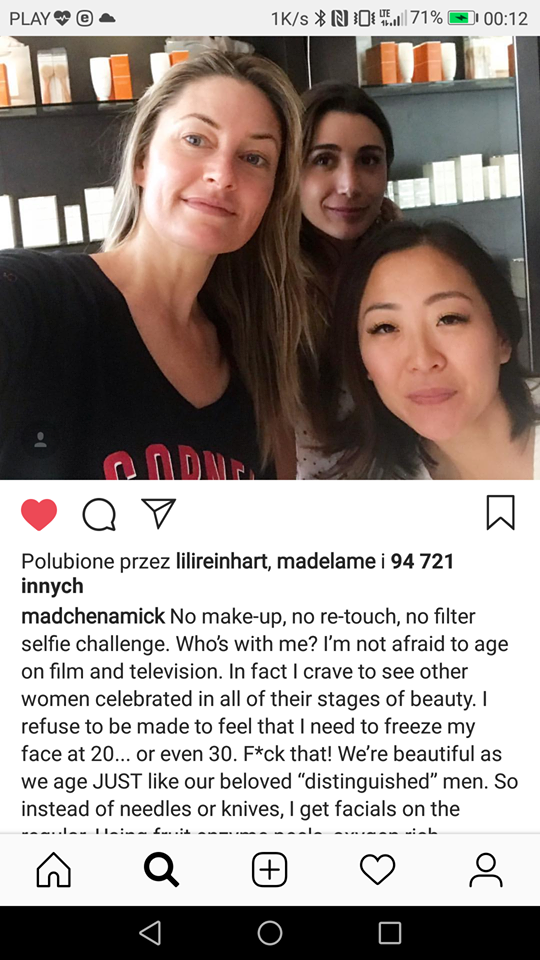Viewport: 540px width, 960px height.
Task: Unlike the post with the red heart
Action: point(39,514)
